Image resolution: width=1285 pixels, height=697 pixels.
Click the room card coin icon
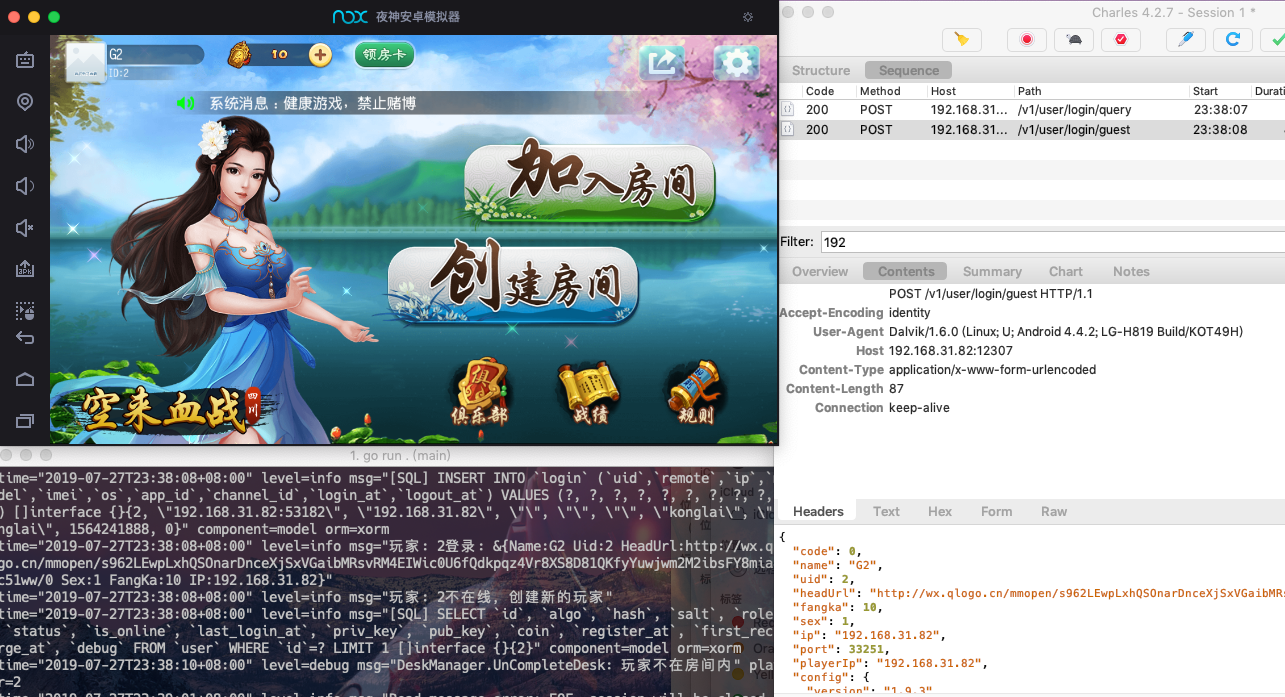point(241,54)
